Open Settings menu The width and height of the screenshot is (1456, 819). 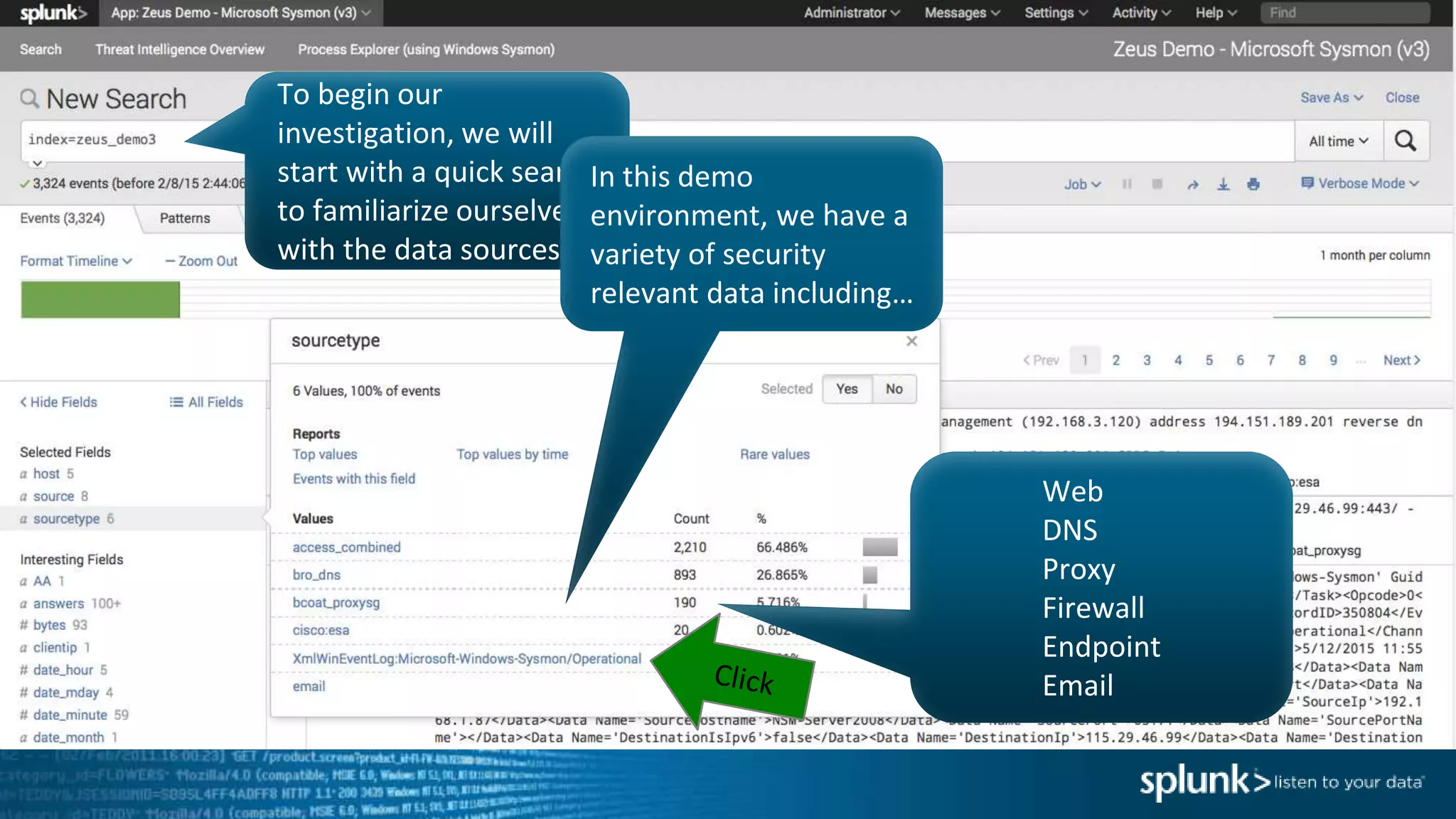1056,13
